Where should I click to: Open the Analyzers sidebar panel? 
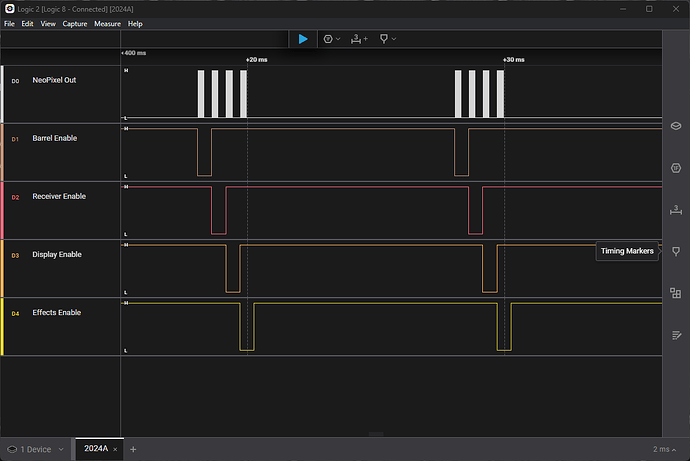[675, 166]
